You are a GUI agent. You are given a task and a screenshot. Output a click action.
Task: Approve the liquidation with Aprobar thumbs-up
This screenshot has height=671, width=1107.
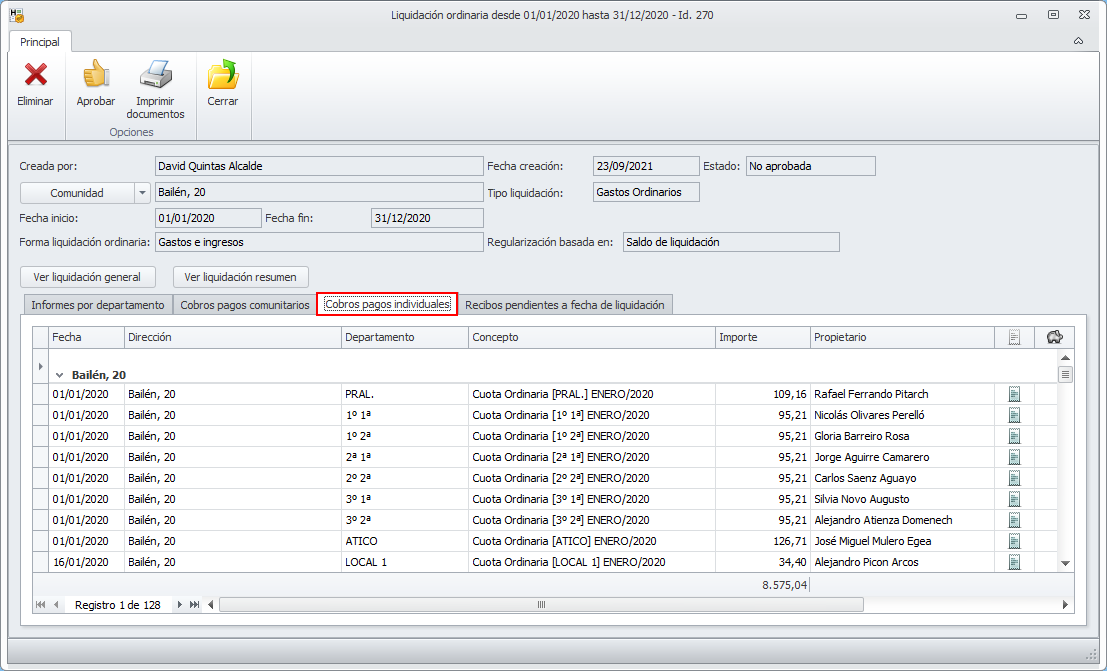[x=96, y=75]
